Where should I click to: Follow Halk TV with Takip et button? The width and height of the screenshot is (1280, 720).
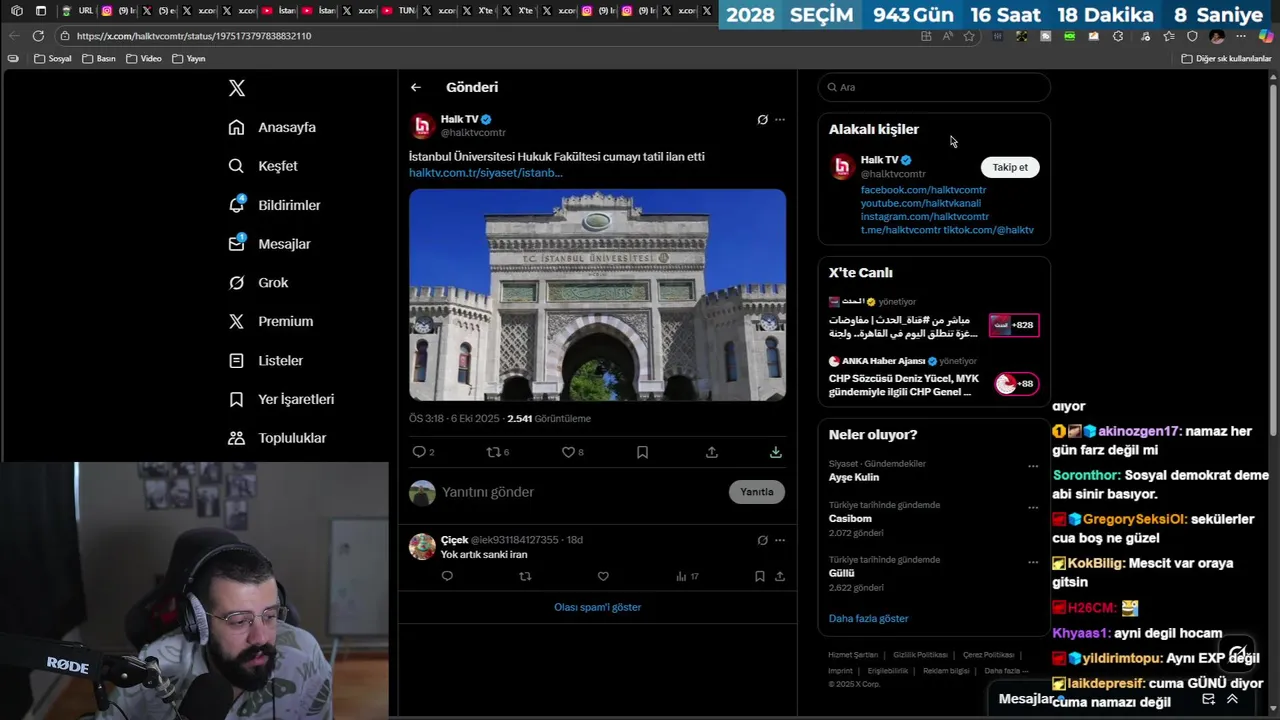tap(1010, 167)
